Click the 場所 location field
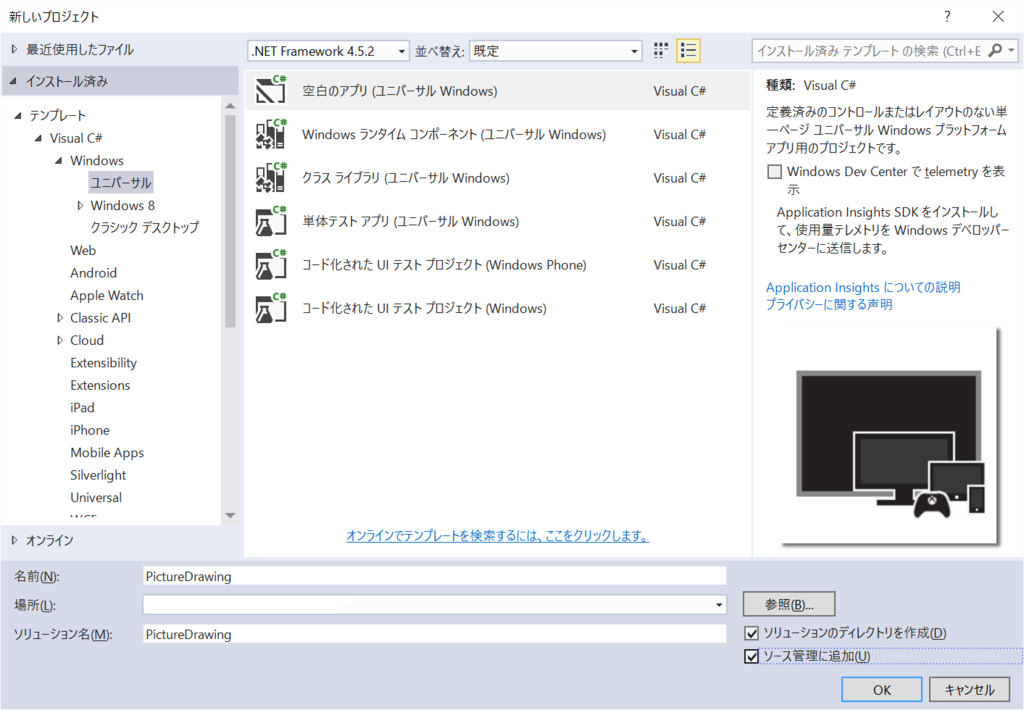 (x=434, y=605)
